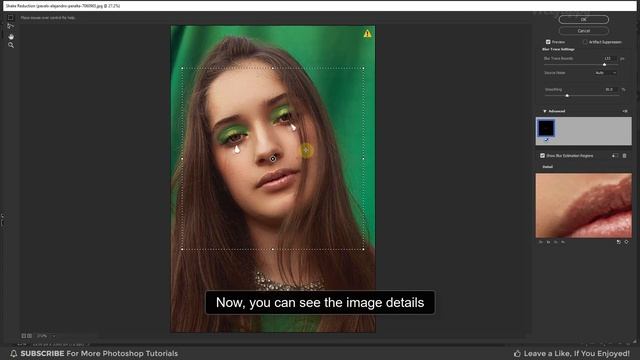Toggle the Preview checkbox
The height and width of the screenshot is (360, 640).
coord(548,42)
